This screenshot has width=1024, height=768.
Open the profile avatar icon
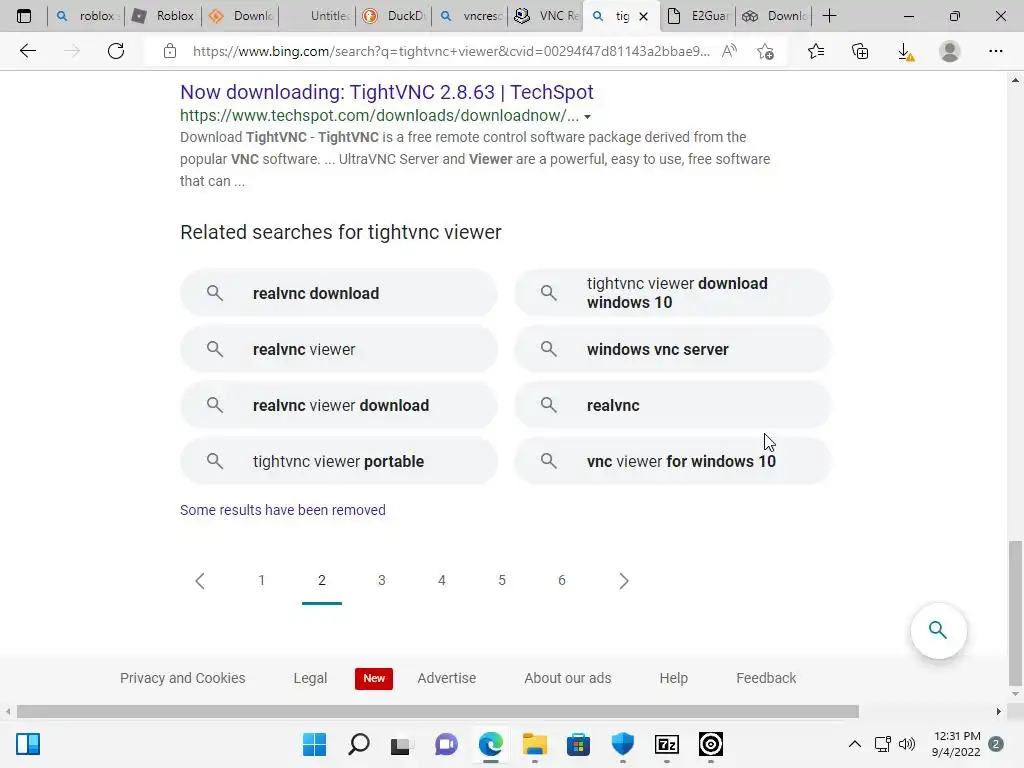click(950, 51)
